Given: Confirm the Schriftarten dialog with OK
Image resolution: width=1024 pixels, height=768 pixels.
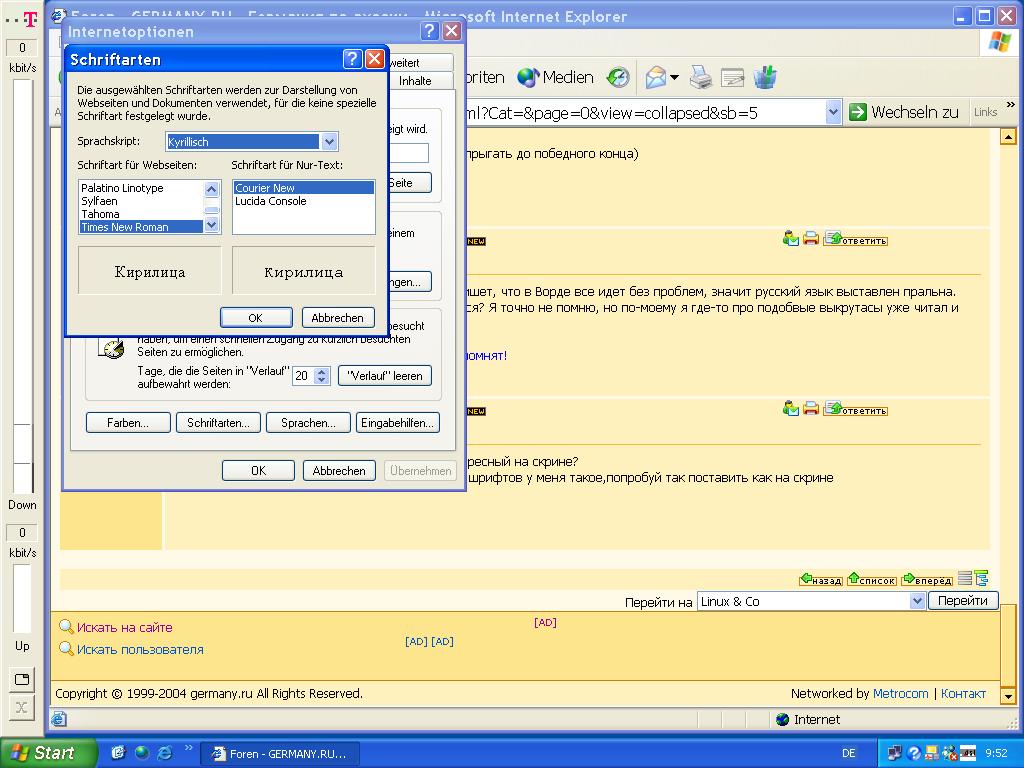Looking at the screenshot, I should (255, 317).
